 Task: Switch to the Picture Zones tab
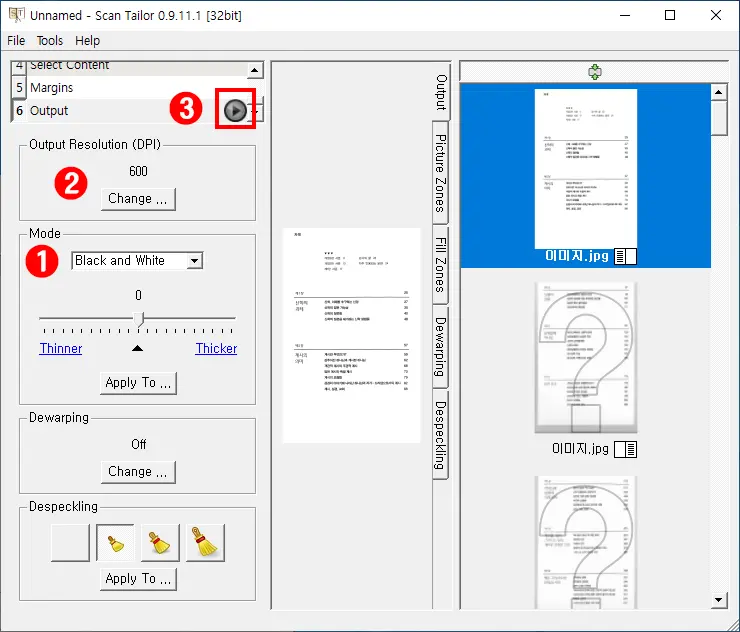point(440,172)
